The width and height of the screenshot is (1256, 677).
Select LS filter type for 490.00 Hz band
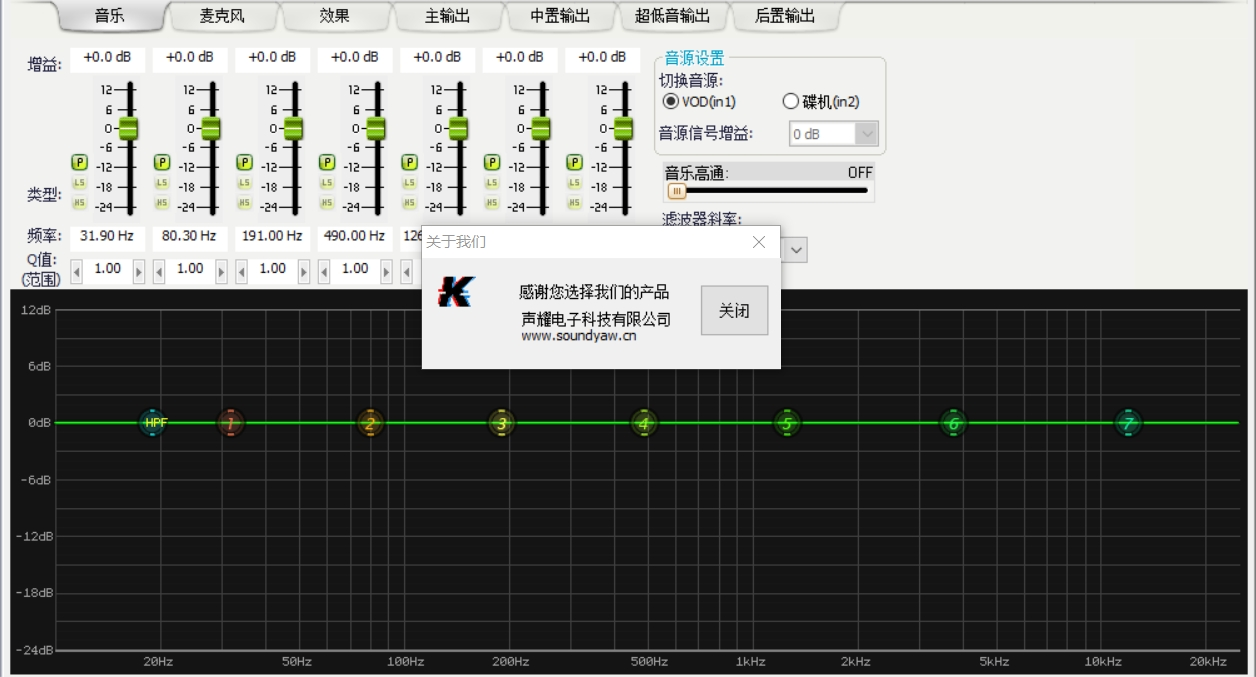coord(327,183)
